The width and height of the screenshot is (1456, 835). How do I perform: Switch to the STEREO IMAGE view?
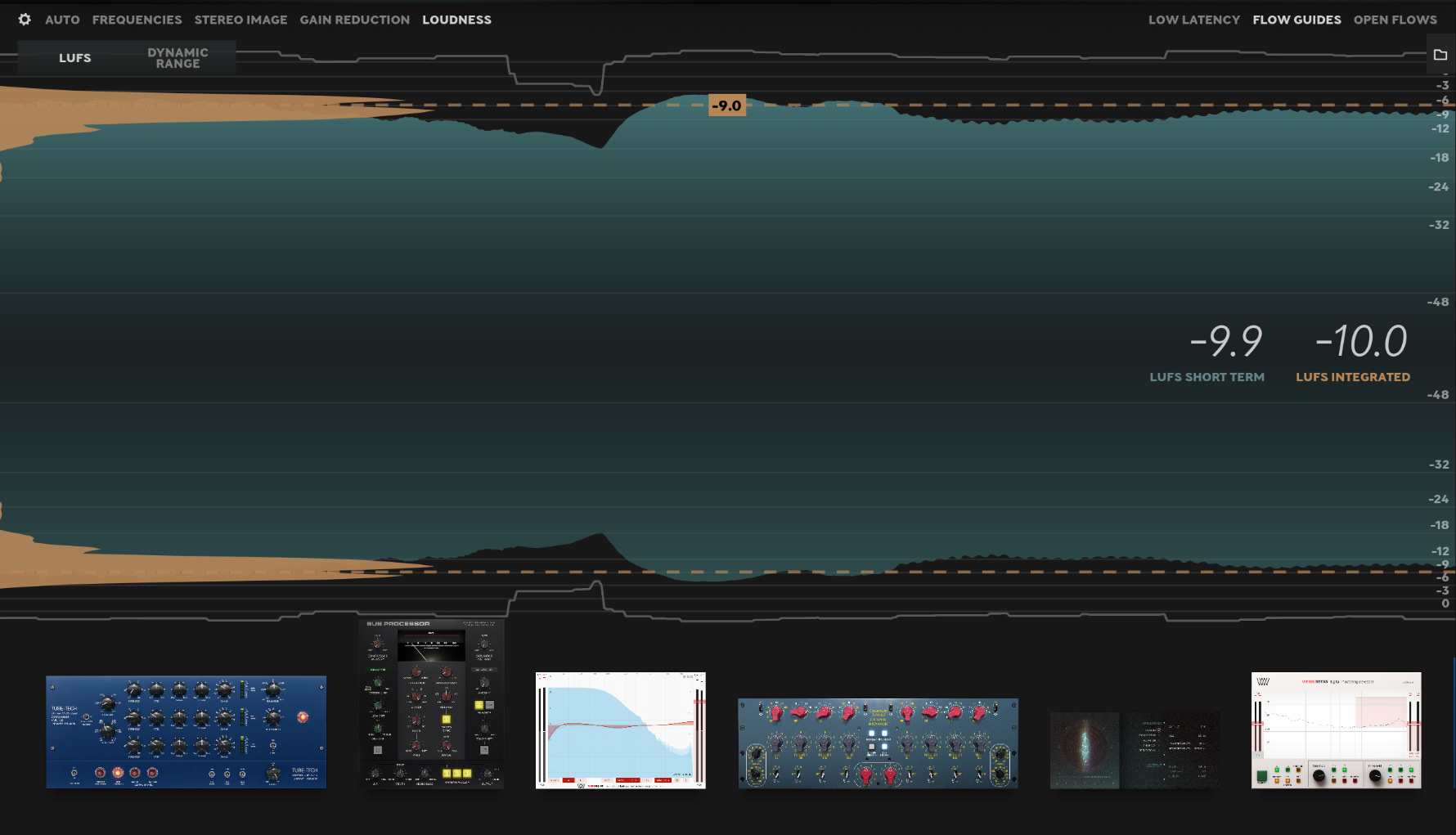[x=240, y=19]
